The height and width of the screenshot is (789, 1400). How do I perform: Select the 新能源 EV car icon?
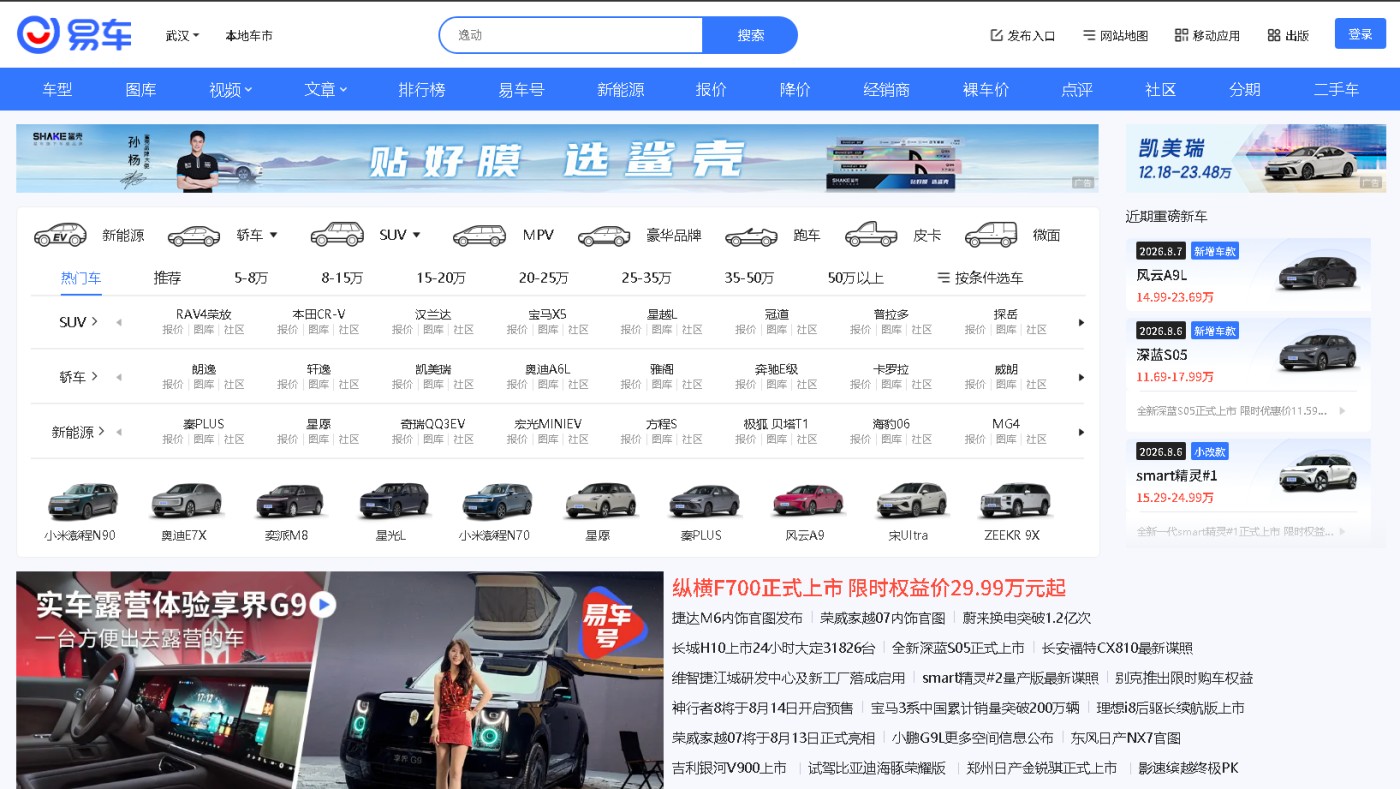coord(61,235)
